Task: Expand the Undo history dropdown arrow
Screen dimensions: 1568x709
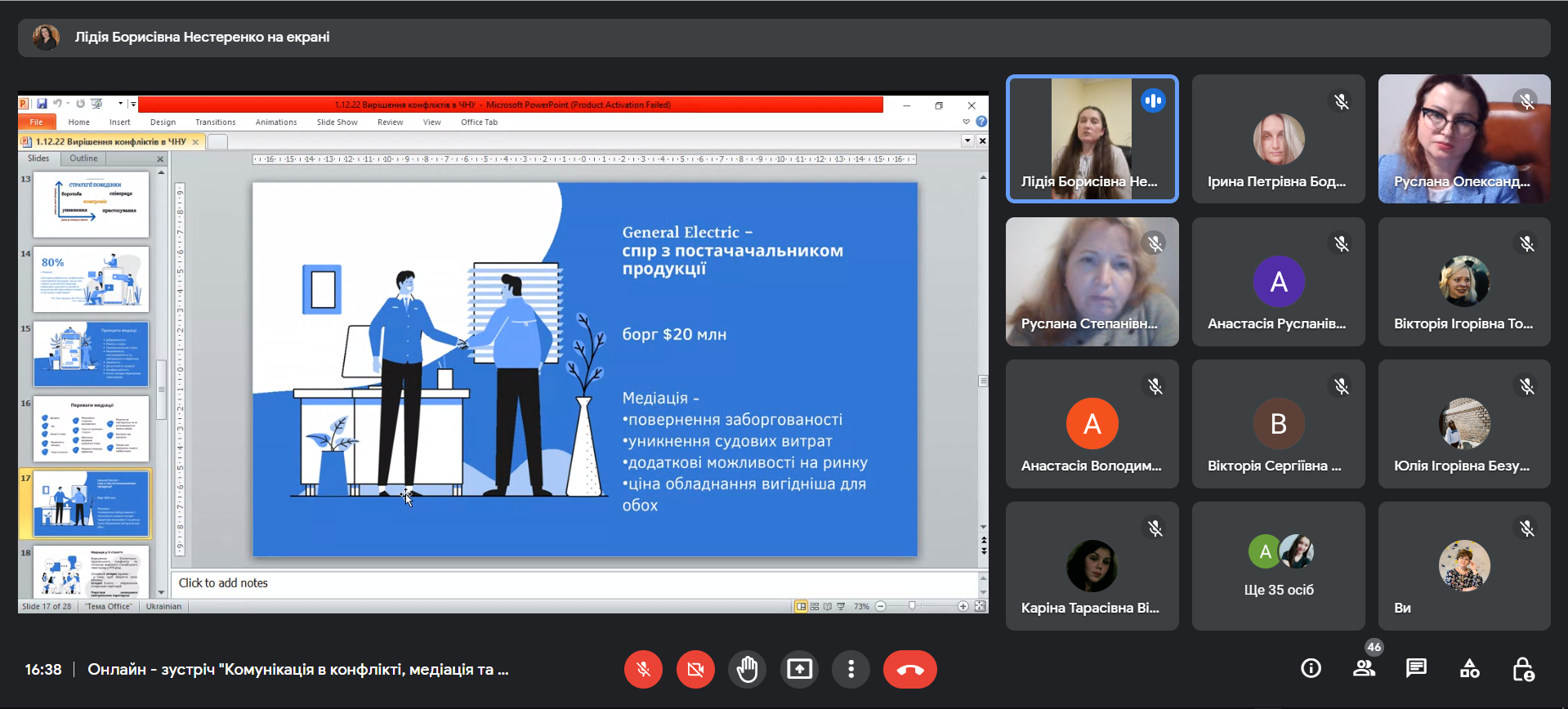Action: (67, 104)
